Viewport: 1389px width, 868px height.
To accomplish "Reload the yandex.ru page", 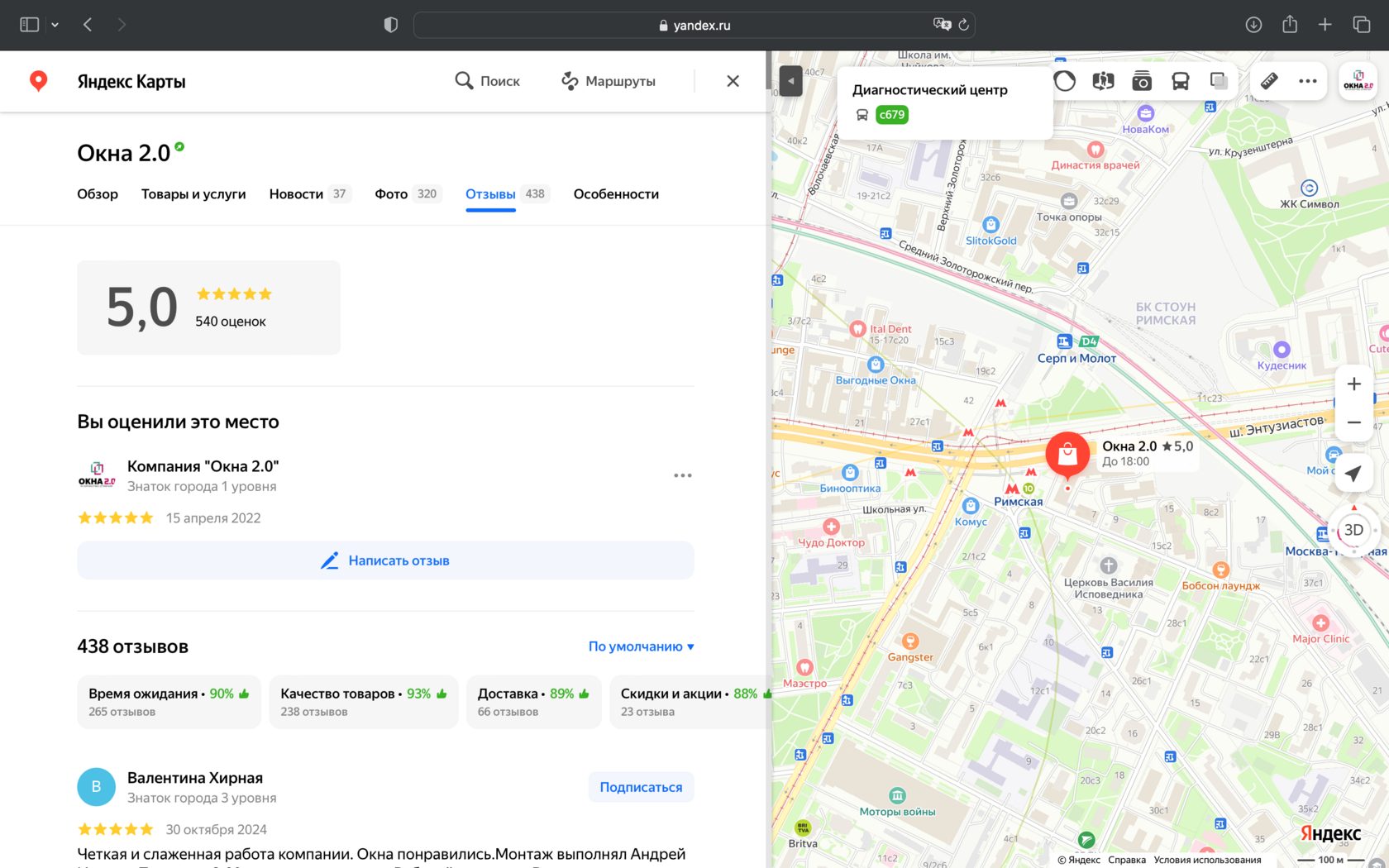I will [x=964, y=25].
